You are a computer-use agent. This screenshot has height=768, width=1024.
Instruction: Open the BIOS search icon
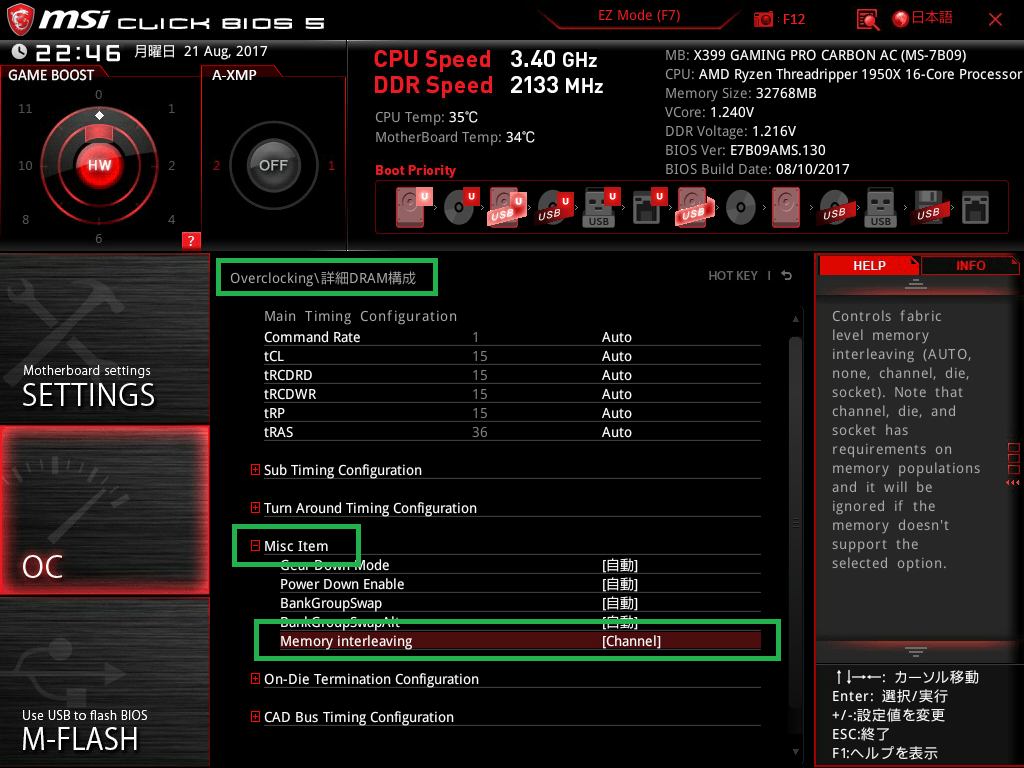click(x=867, y=20)
